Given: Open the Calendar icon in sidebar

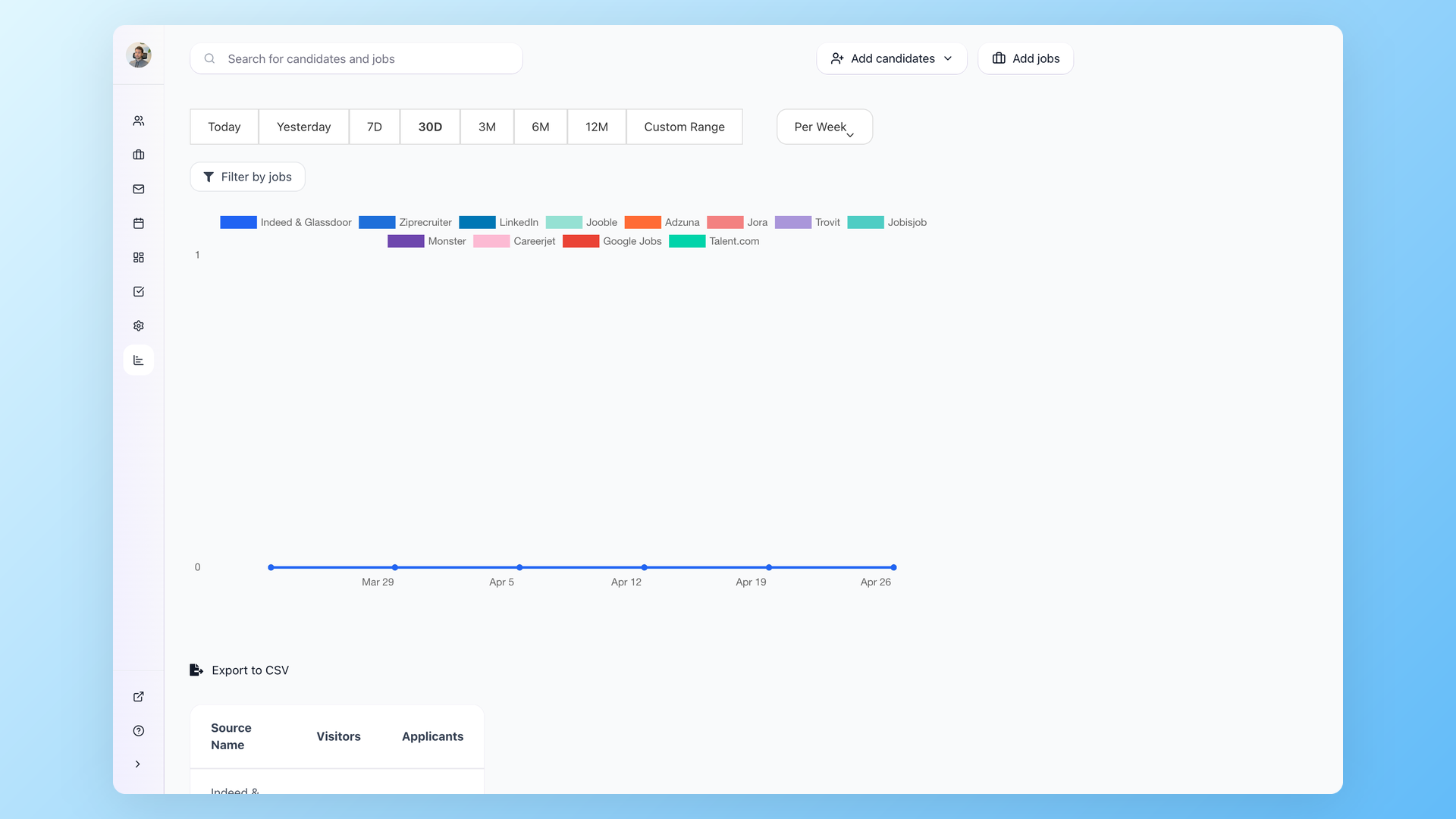Looking at the screenshot, I should [138, 223].
